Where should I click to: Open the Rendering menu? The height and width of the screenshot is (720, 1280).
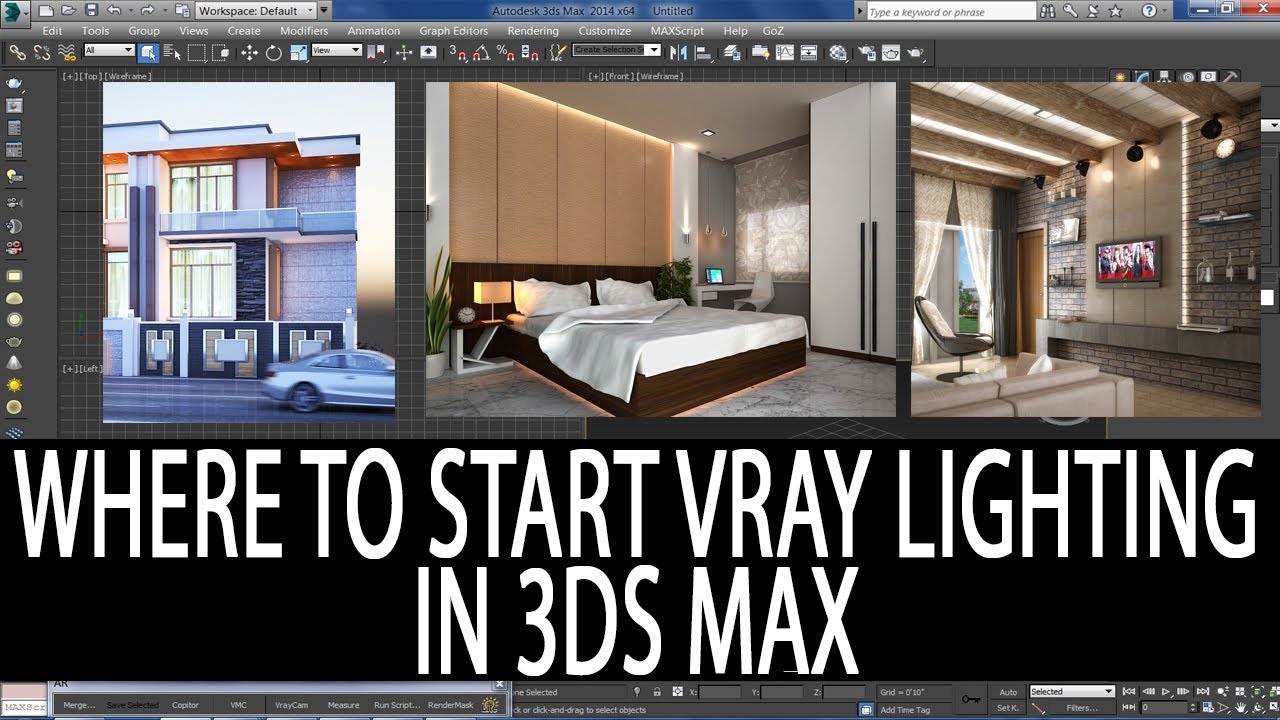[x=533, y=31]
